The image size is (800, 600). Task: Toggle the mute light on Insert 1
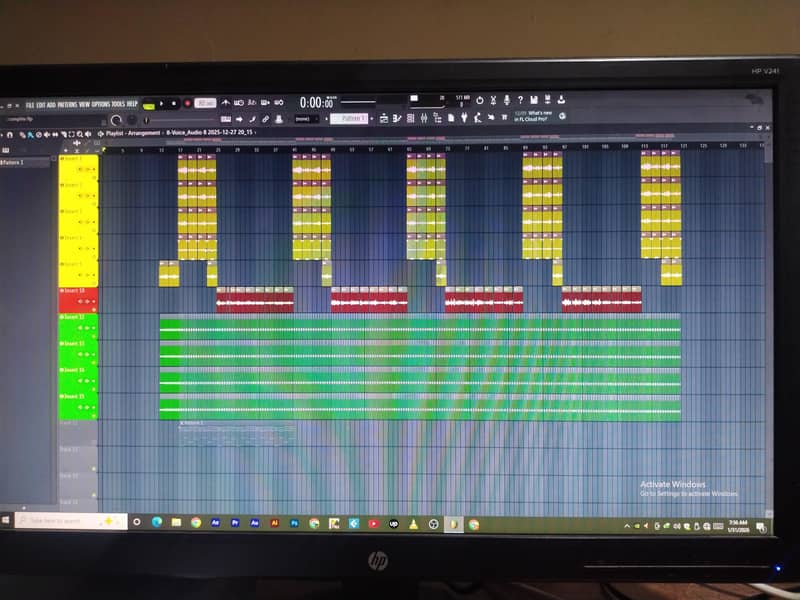[x=62, y=160]
